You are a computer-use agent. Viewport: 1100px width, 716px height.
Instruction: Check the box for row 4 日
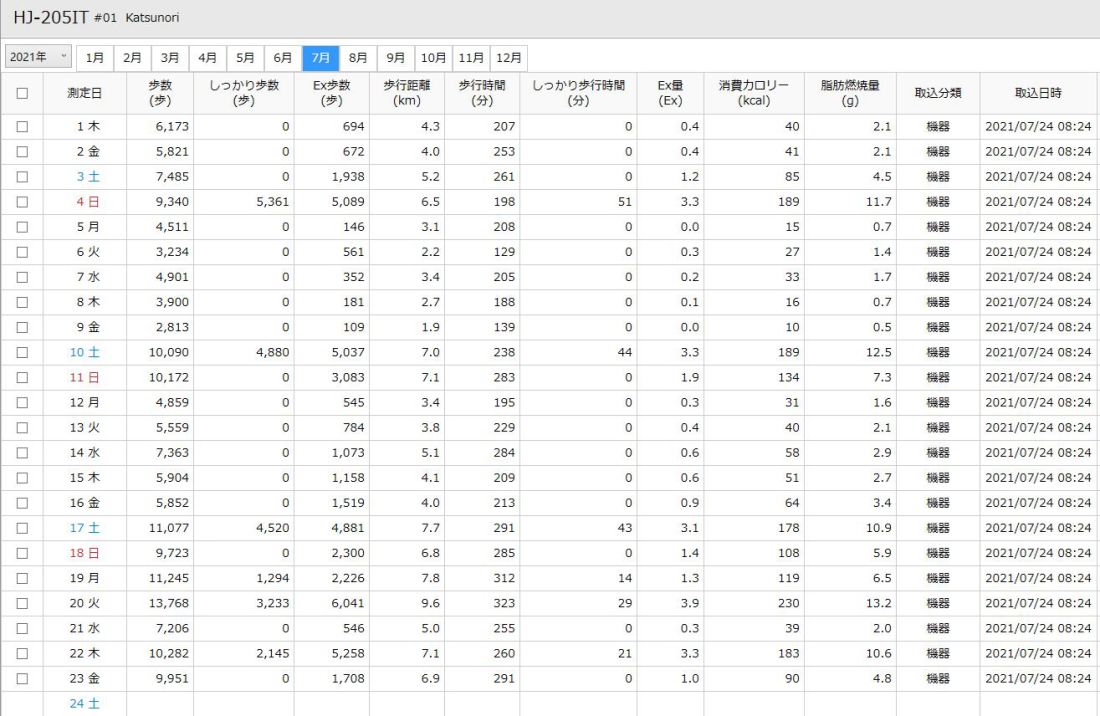(22, 202)
